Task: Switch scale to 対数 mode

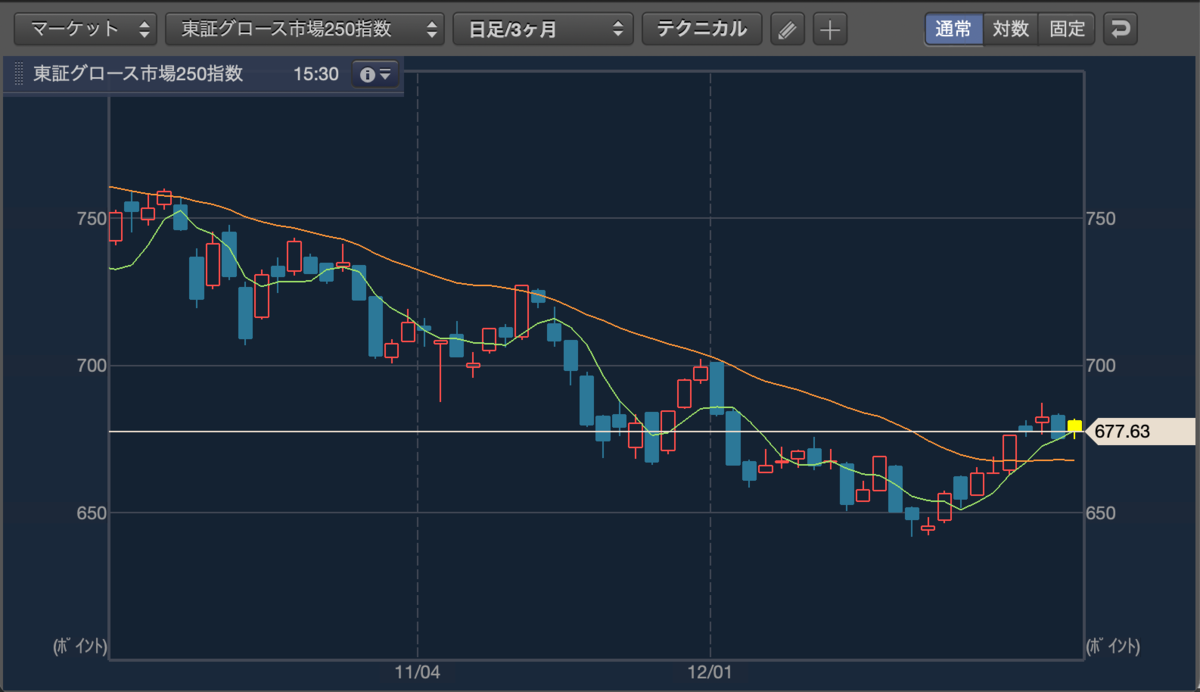Action: point(1010,29)
